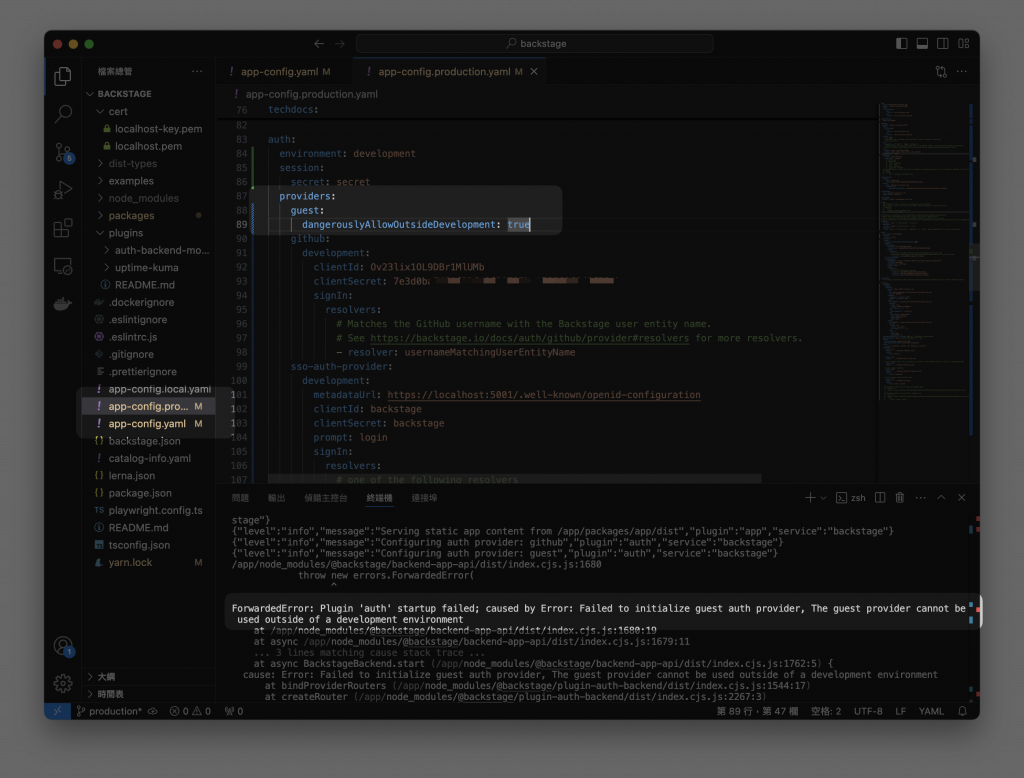Toggle primary side bar visibility
The height and width of the screenshot is (778, 1024).
[x=901, y=43]
